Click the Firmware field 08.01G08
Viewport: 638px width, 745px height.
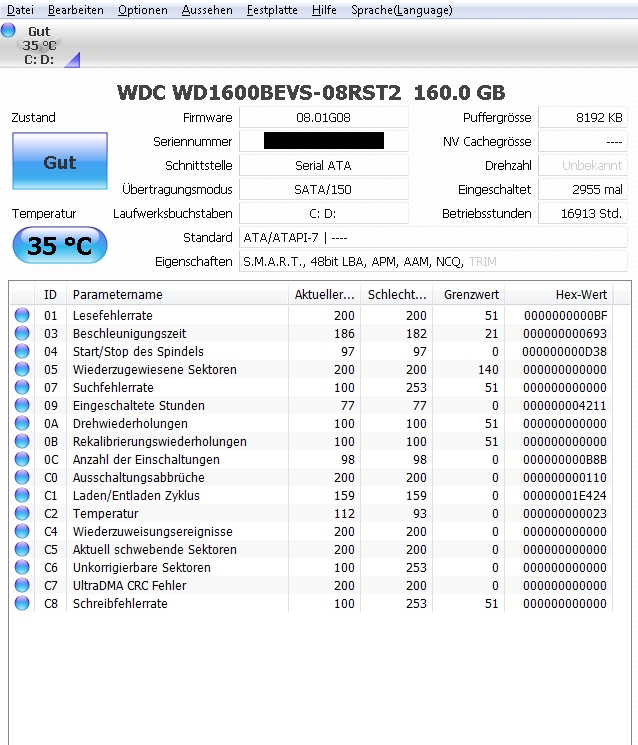pyautogui.click(x=324, y=117)
